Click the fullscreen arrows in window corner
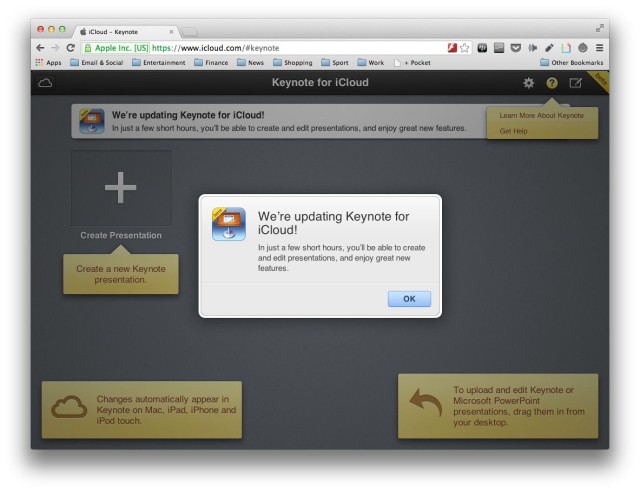Viewport: 640px width, 492px height. coord(600,28)
